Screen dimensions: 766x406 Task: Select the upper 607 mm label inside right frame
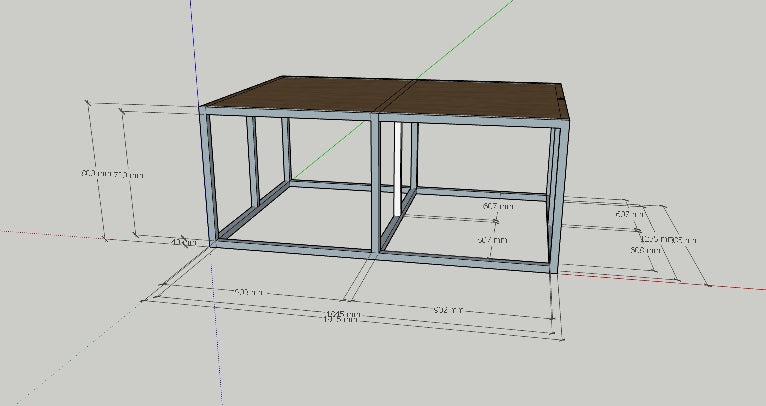click(498, 207)
